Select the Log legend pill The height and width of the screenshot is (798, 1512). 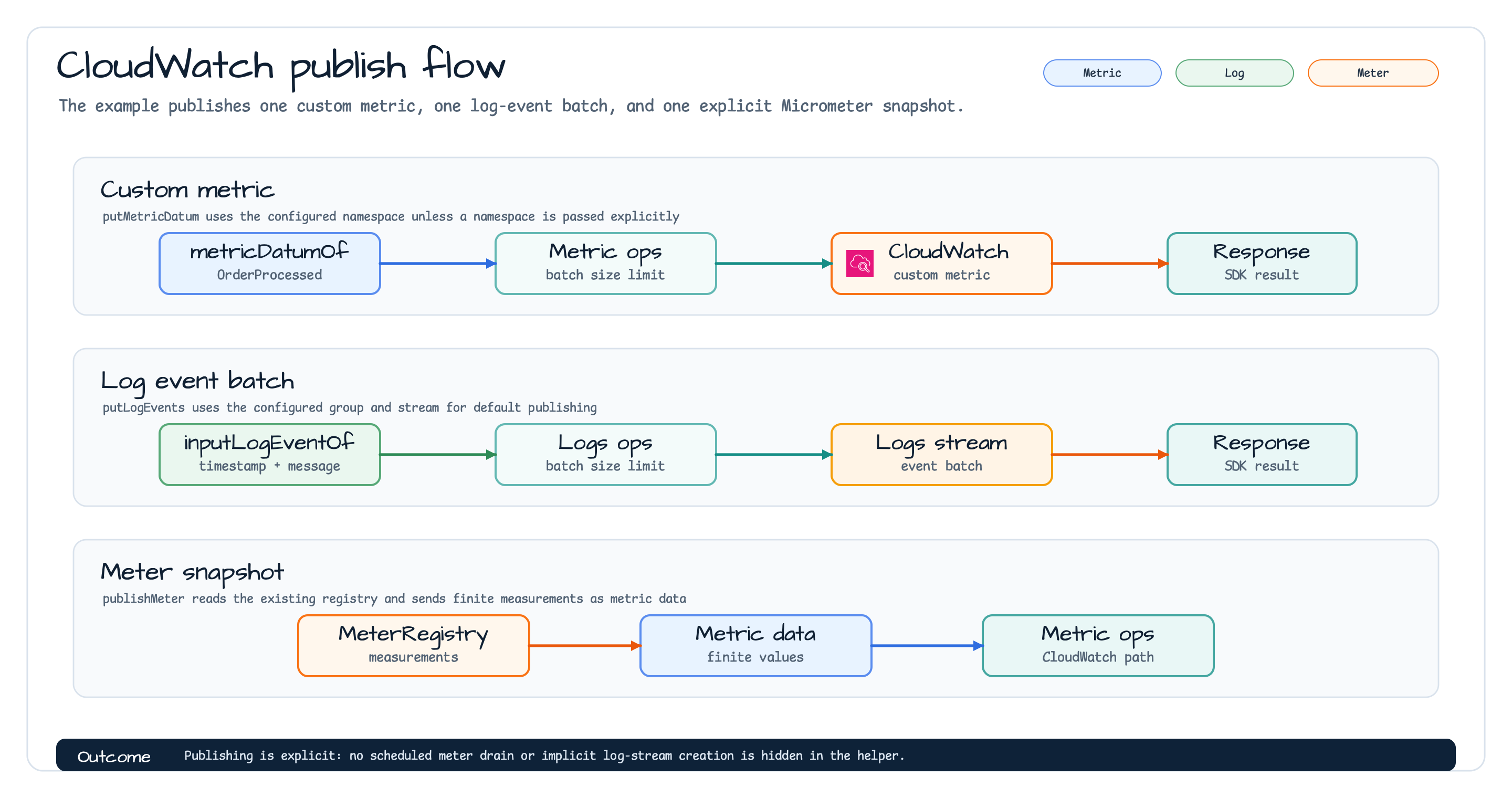pos(1234,73)
